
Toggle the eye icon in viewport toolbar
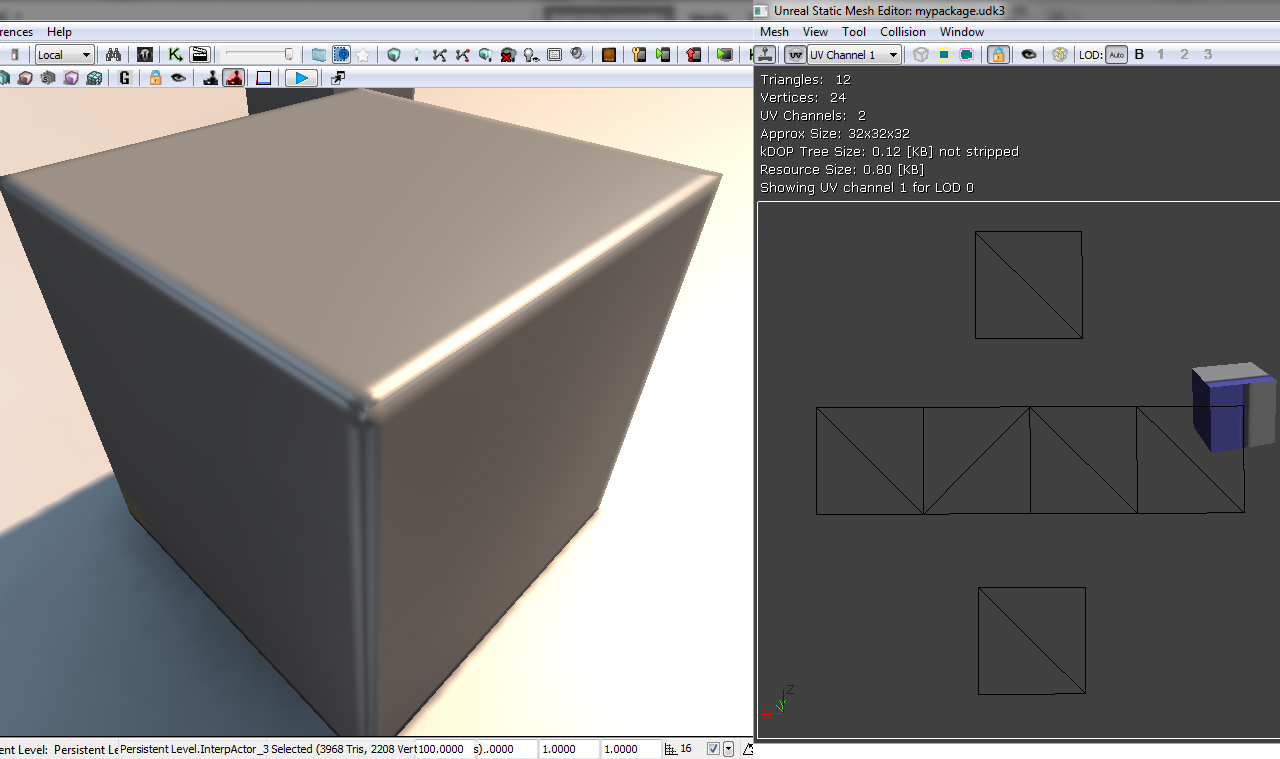point(178,78)
